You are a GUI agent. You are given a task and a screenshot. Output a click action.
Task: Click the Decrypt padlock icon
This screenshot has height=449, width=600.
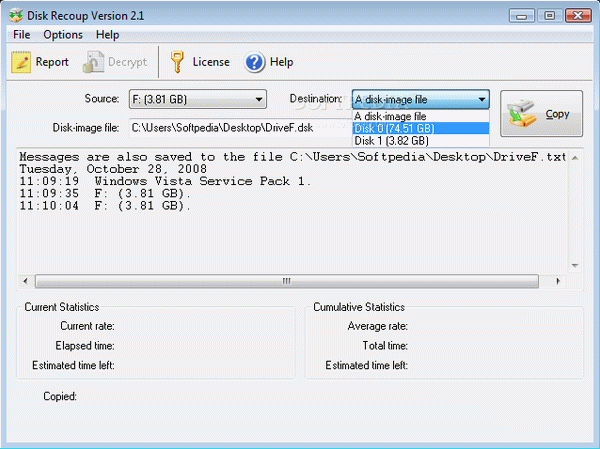click(x=93, y=62)
